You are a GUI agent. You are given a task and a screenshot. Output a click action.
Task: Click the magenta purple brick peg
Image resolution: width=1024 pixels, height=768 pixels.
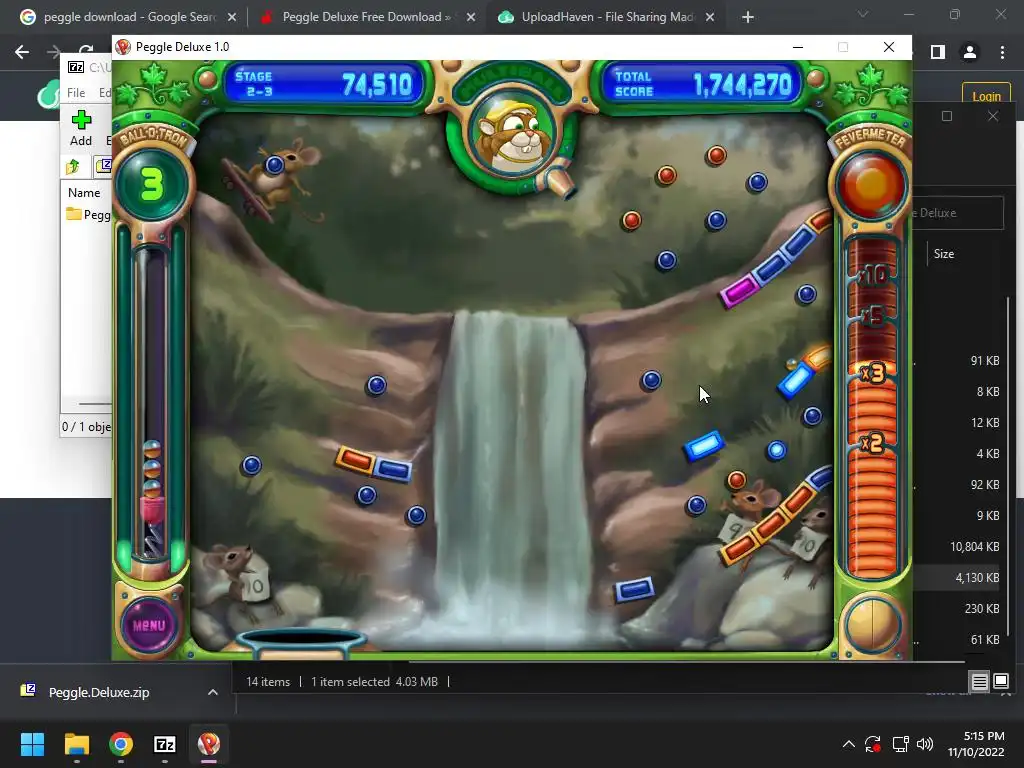(x=739, y=291)
